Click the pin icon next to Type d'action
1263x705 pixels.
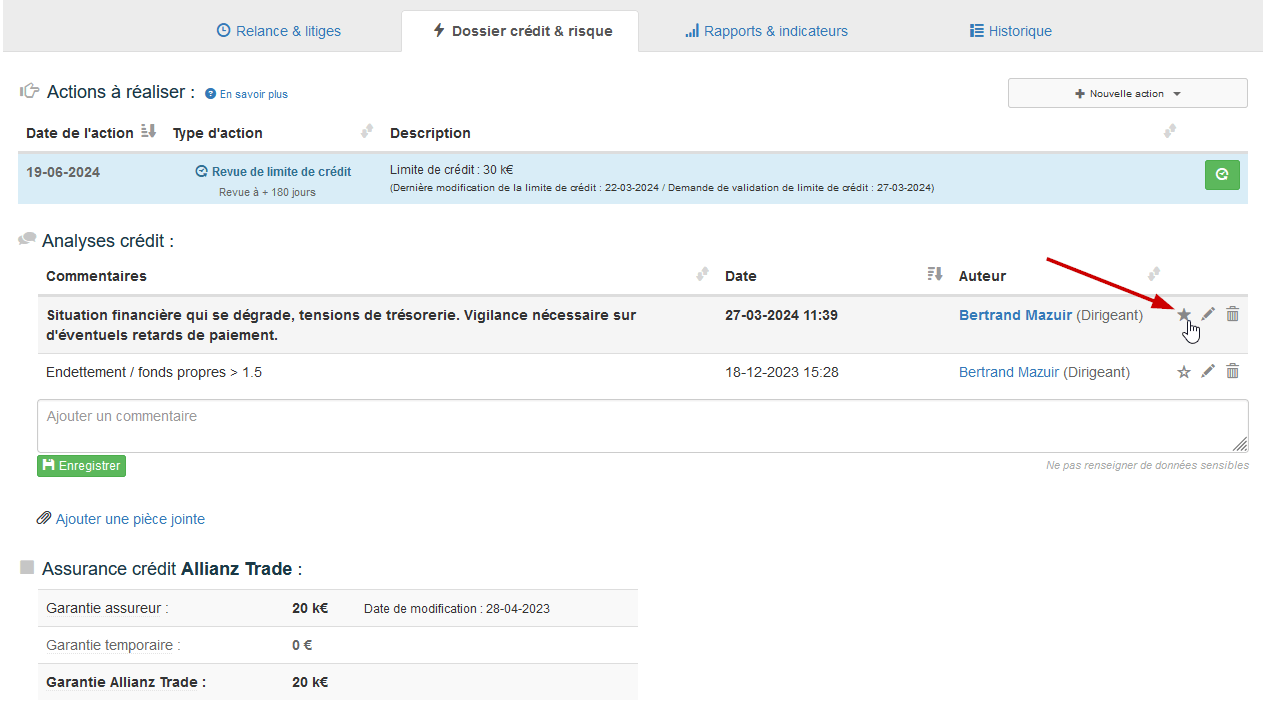click(x=367, y=132)
